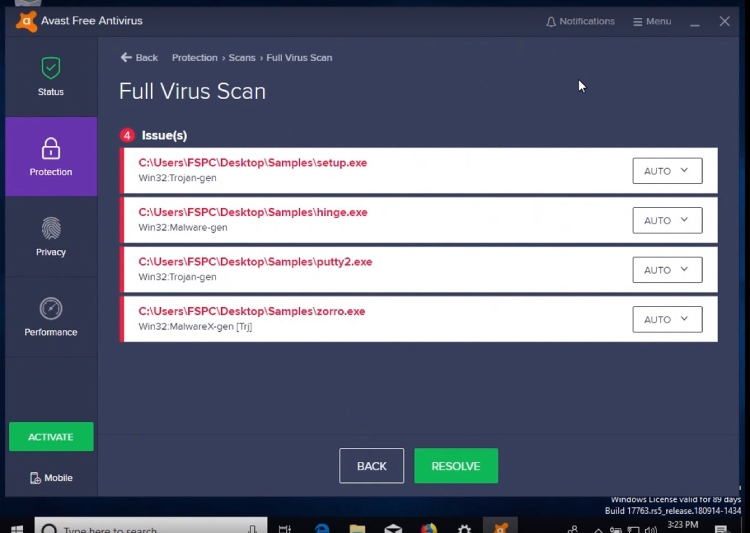Open the Status section in sidebar
750x533 pixels.
pos(51,77)
